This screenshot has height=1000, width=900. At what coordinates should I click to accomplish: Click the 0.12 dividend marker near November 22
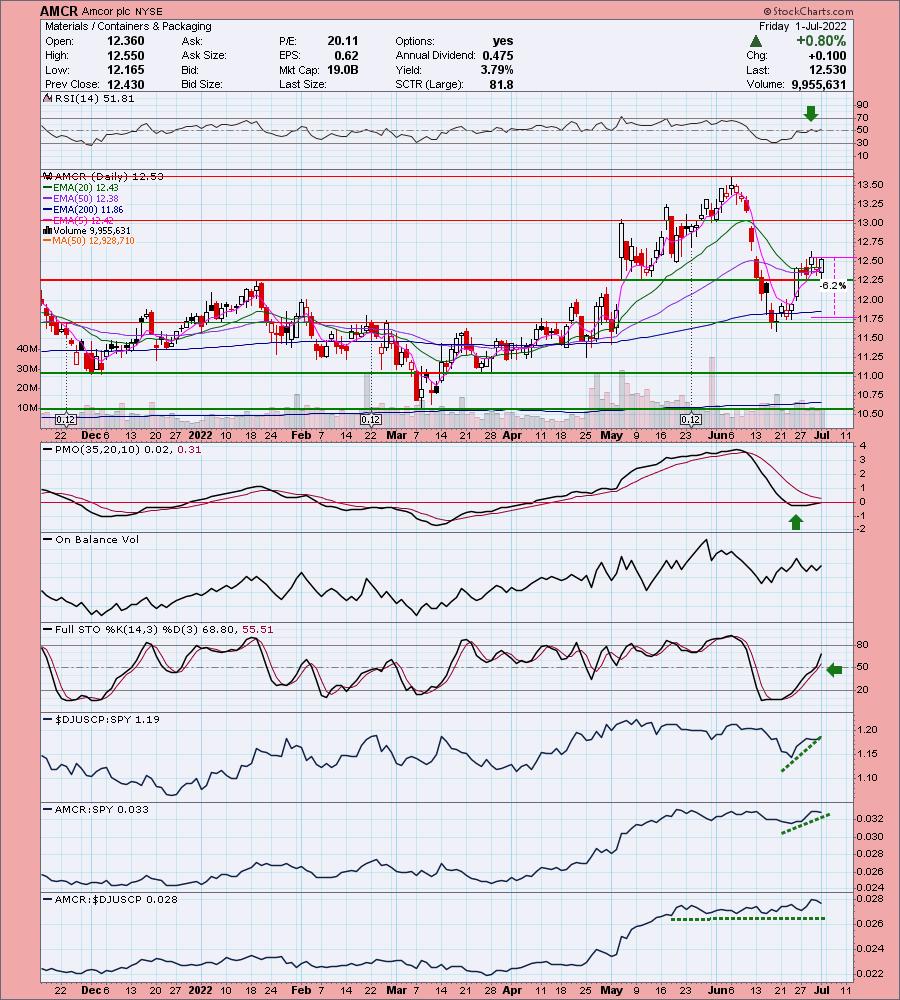[66, 420]
